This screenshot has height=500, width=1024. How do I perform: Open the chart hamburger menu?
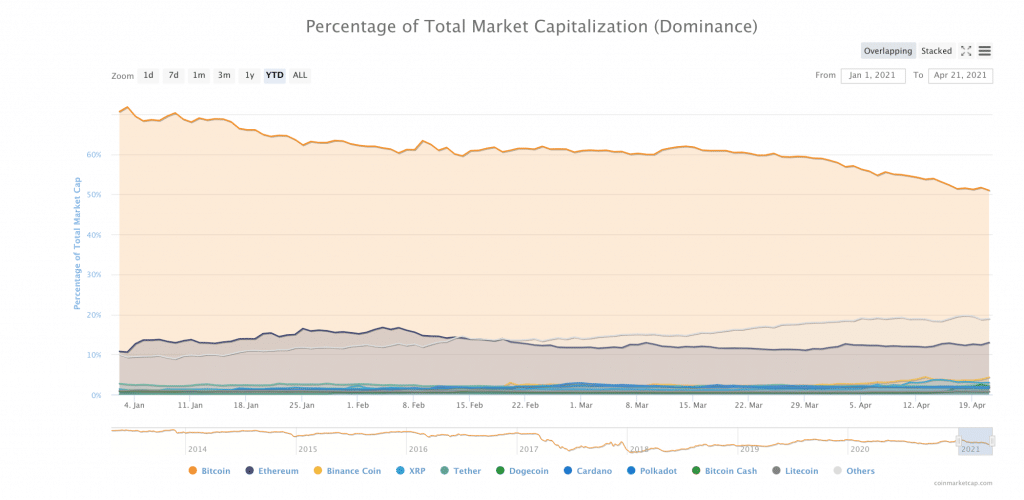[985, 51]
